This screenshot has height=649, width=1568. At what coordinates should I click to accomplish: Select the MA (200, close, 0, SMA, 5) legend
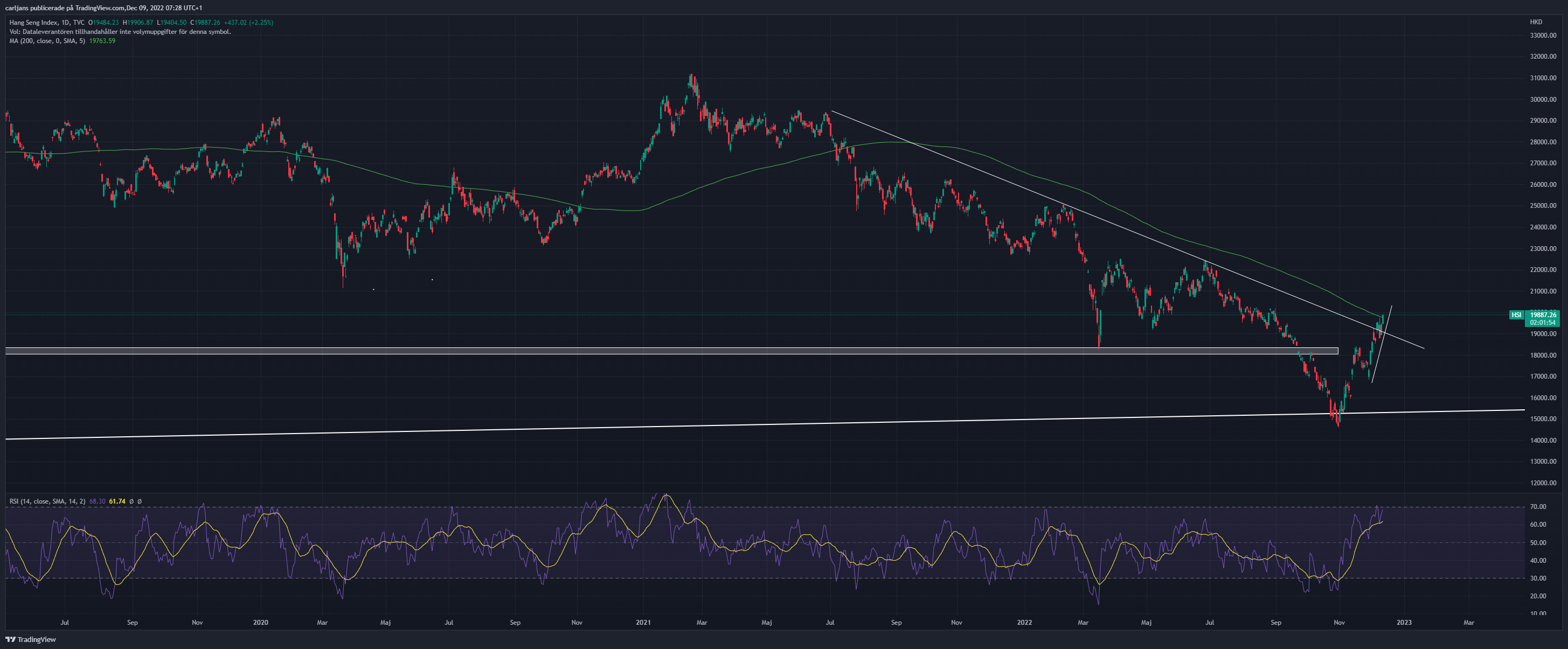(x=47, y=41)
